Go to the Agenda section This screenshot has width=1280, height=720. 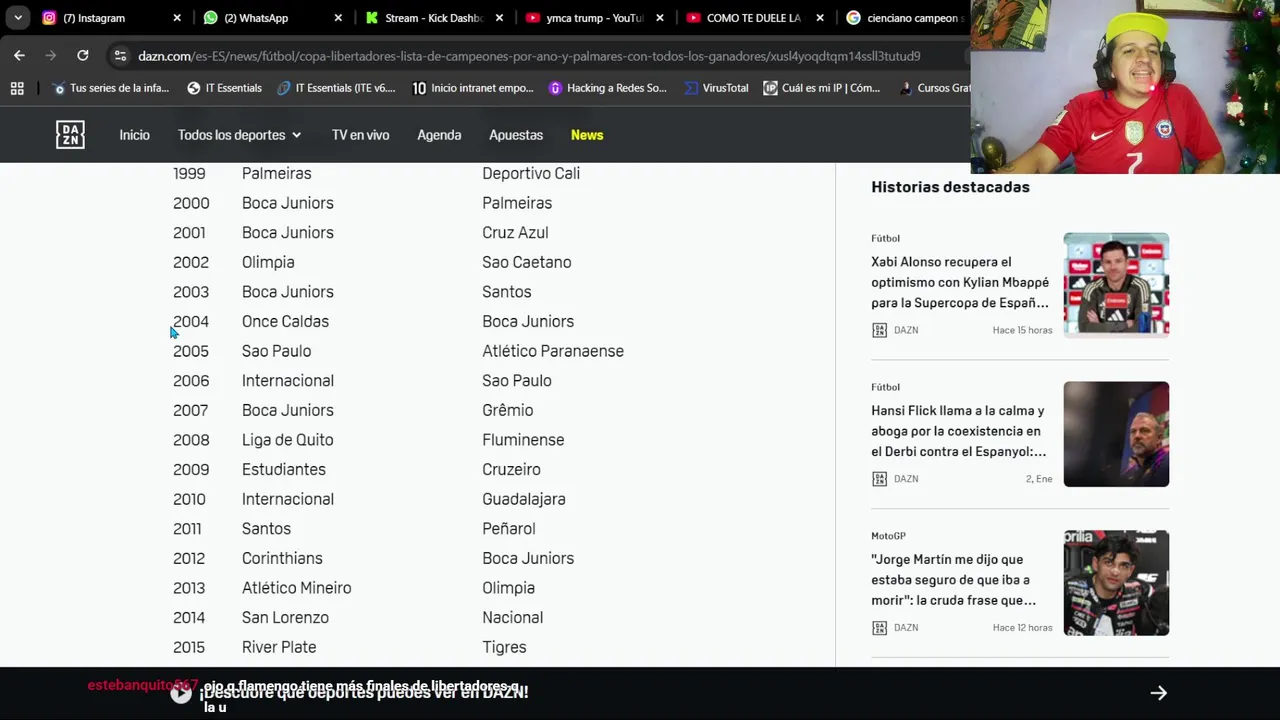point(439,135)
